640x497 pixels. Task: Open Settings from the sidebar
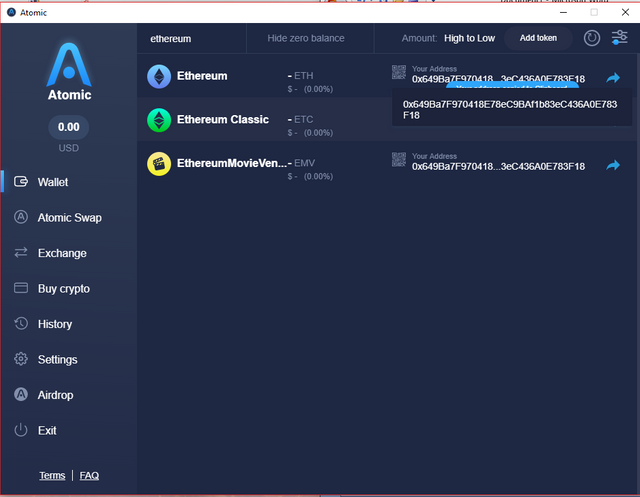[x=58, y=359]
